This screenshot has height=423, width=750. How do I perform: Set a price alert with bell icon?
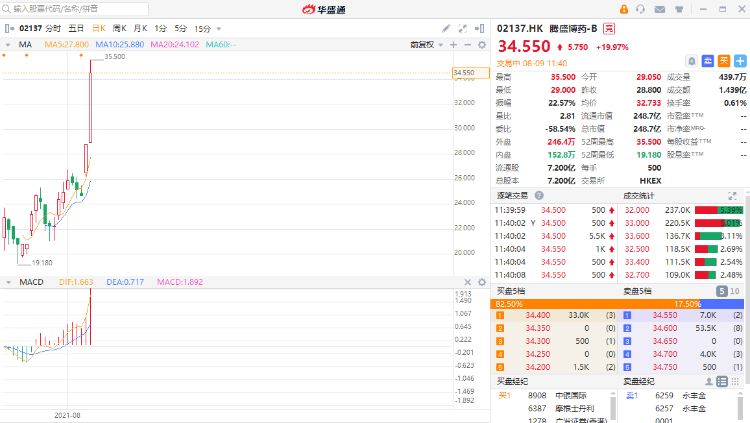point(693,61)
